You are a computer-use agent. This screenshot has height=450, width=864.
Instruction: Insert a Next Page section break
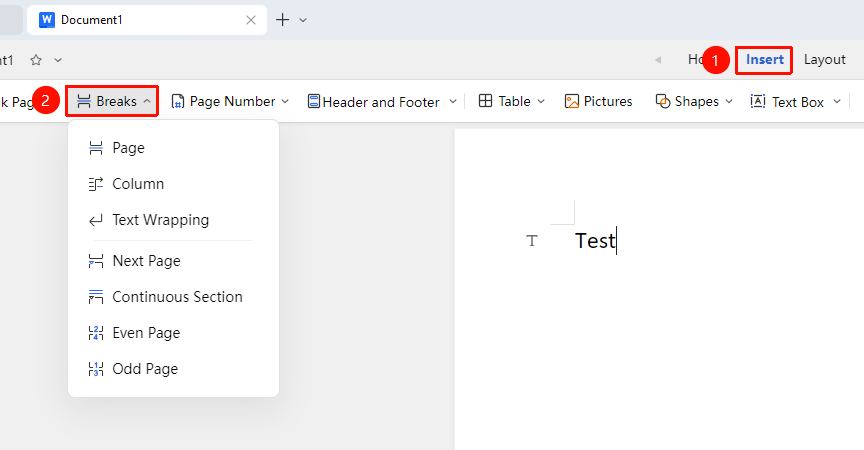(x=173, y=261)
